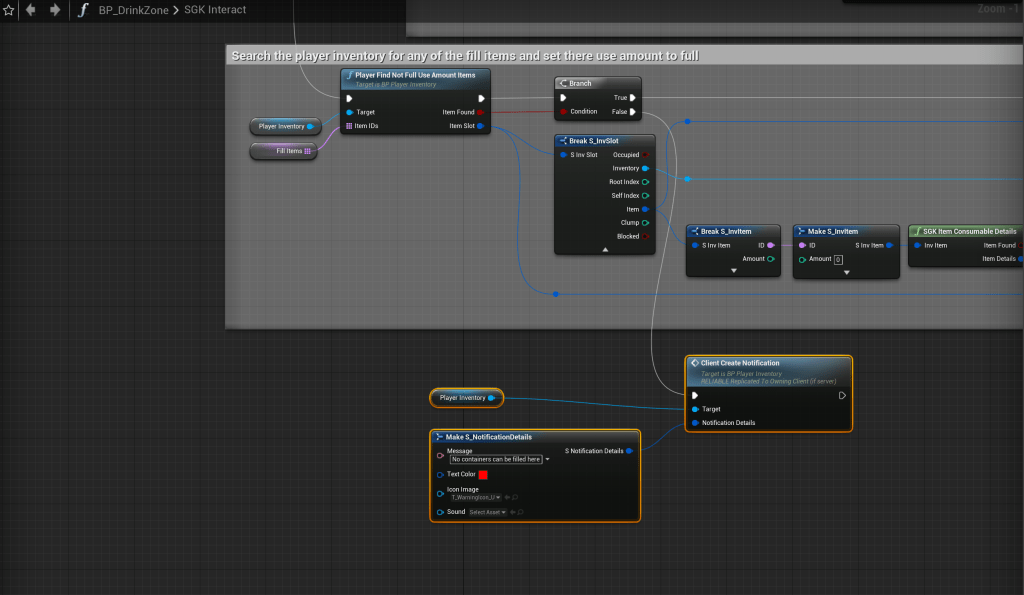Click BP_DrinkZone in the breadcrumb
This screenshot has height=595, width=1024.
(x=134, y=10)
